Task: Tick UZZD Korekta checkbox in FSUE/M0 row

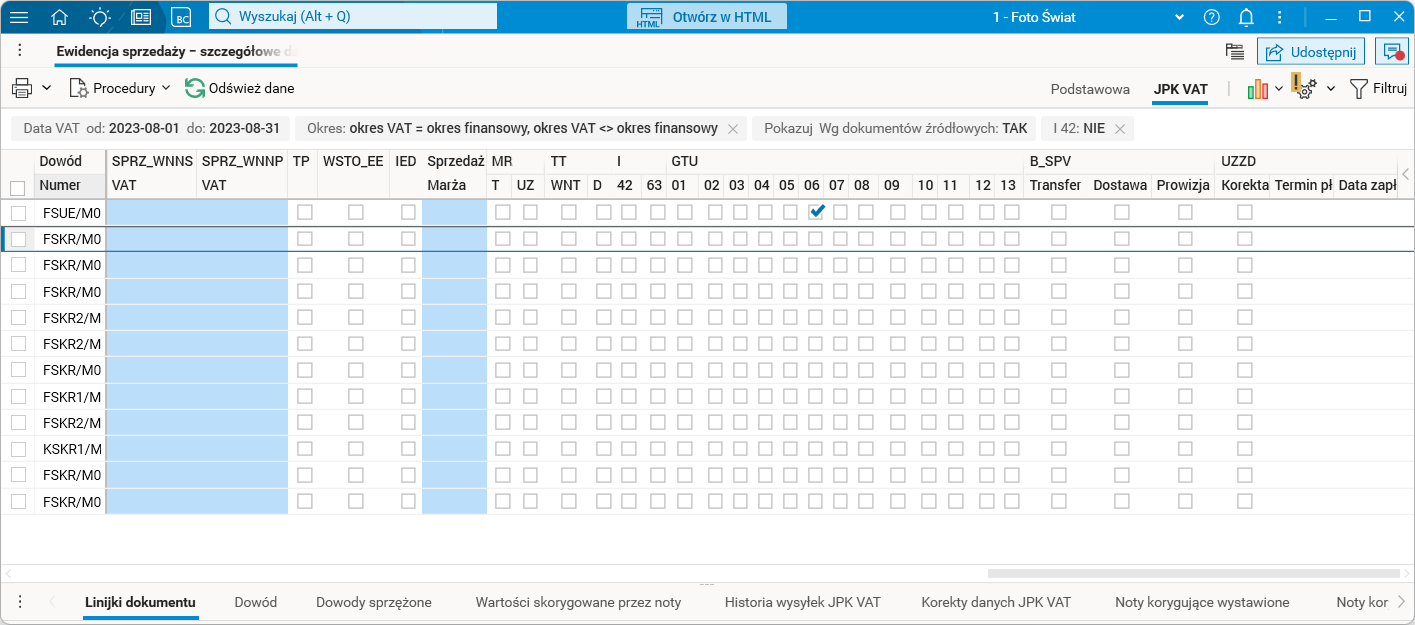Action: pyautogui.click(x=1245, y=212)
